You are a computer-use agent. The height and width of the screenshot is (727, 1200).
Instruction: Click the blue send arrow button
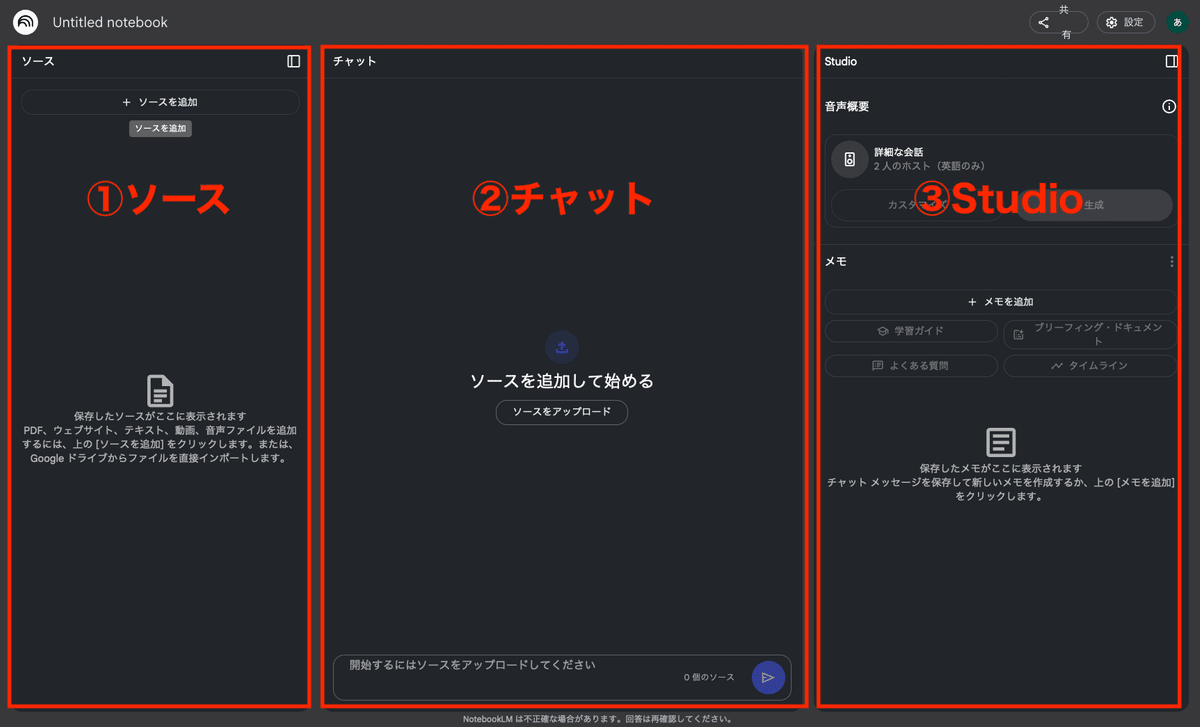[x=768, y=677]
